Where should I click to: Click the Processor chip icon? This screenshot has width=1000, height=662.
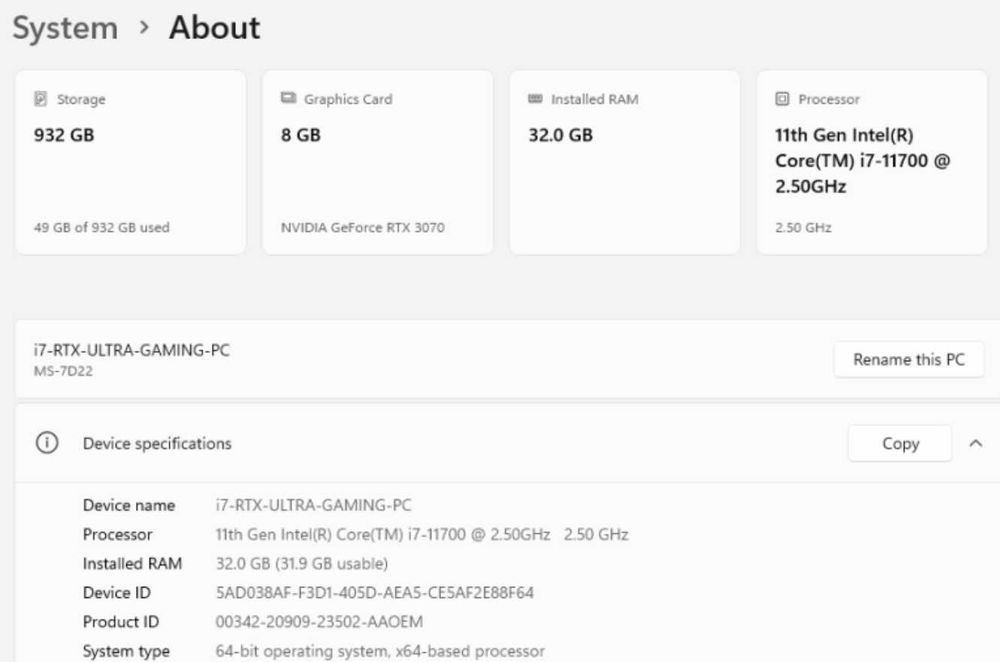point(782,99)
